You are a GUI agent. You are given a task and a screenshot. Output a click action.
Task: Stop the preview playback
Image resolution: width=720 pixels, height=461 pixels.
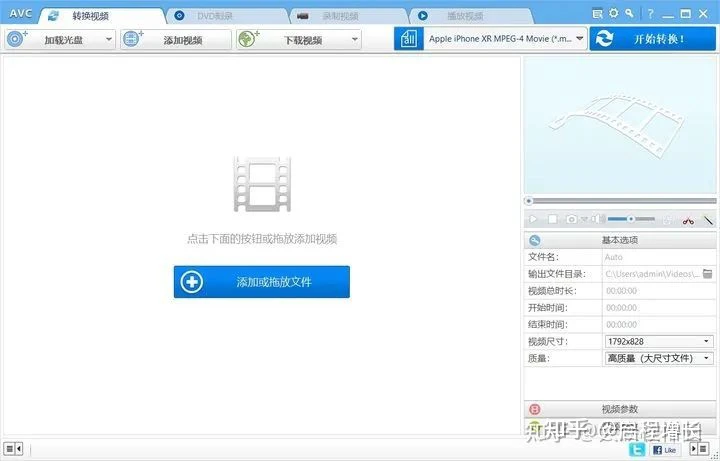tap(552, 219)
